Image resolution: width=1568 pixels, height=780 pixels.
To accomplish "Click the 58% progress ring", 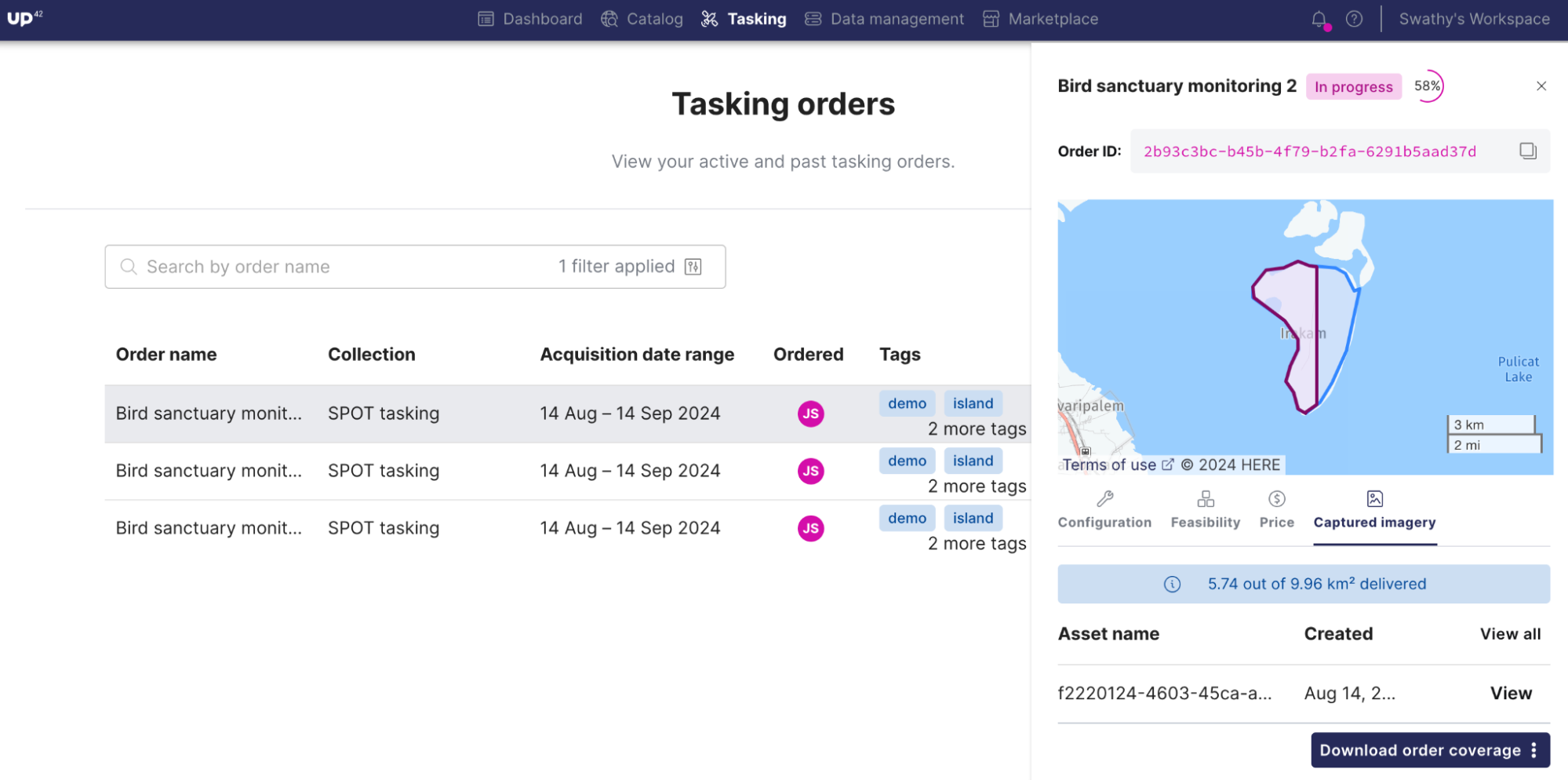I will click(x=1428, y=86).
